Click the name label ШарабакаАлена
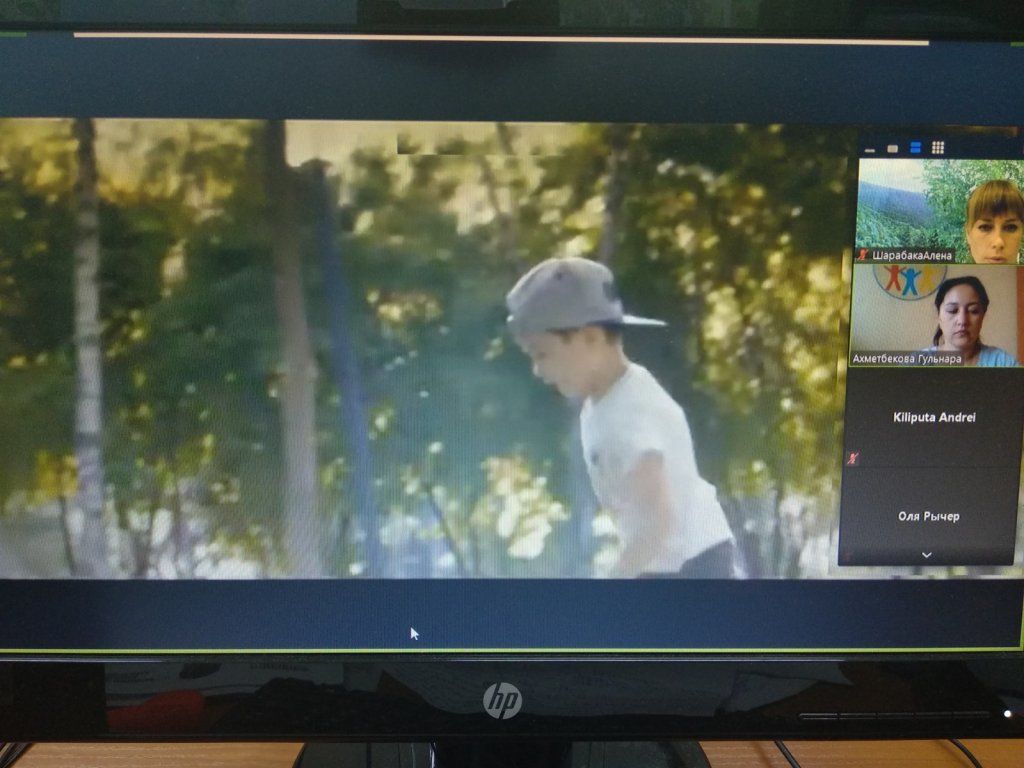 click(912, 255)
